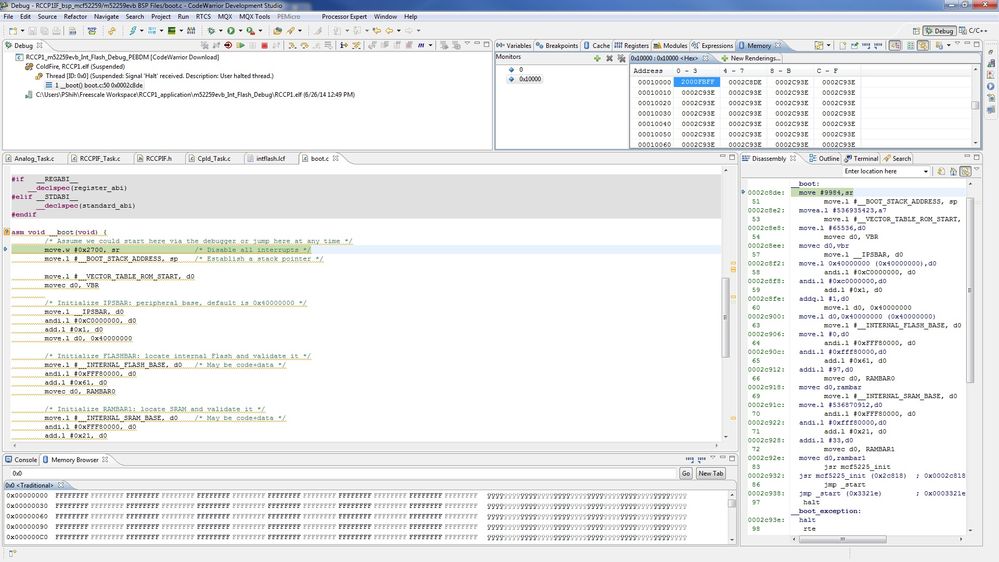Open the Debug perspective button
999x562 pixels.
[x=939, y=31]
